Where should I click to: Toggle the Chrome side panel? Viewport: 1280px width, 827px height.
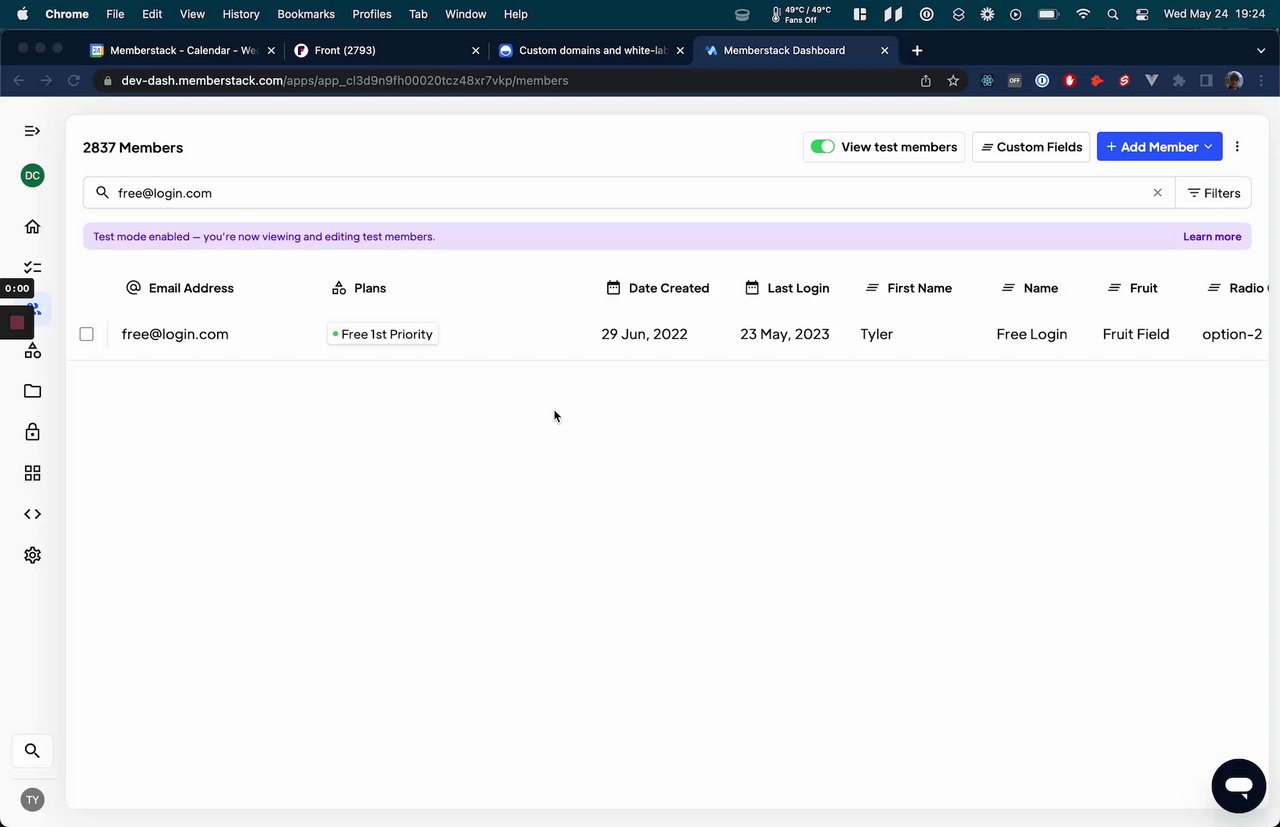pos(1206,80)
